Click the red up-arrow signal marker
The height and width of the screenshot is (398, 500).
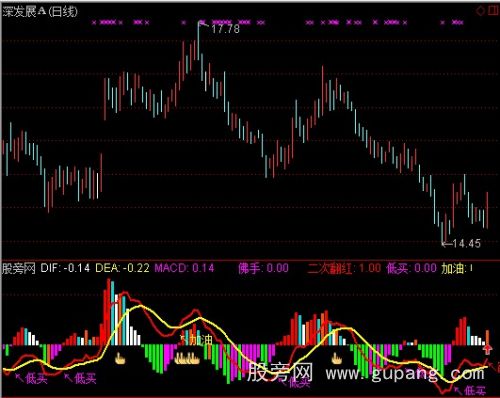click(488, 349)
